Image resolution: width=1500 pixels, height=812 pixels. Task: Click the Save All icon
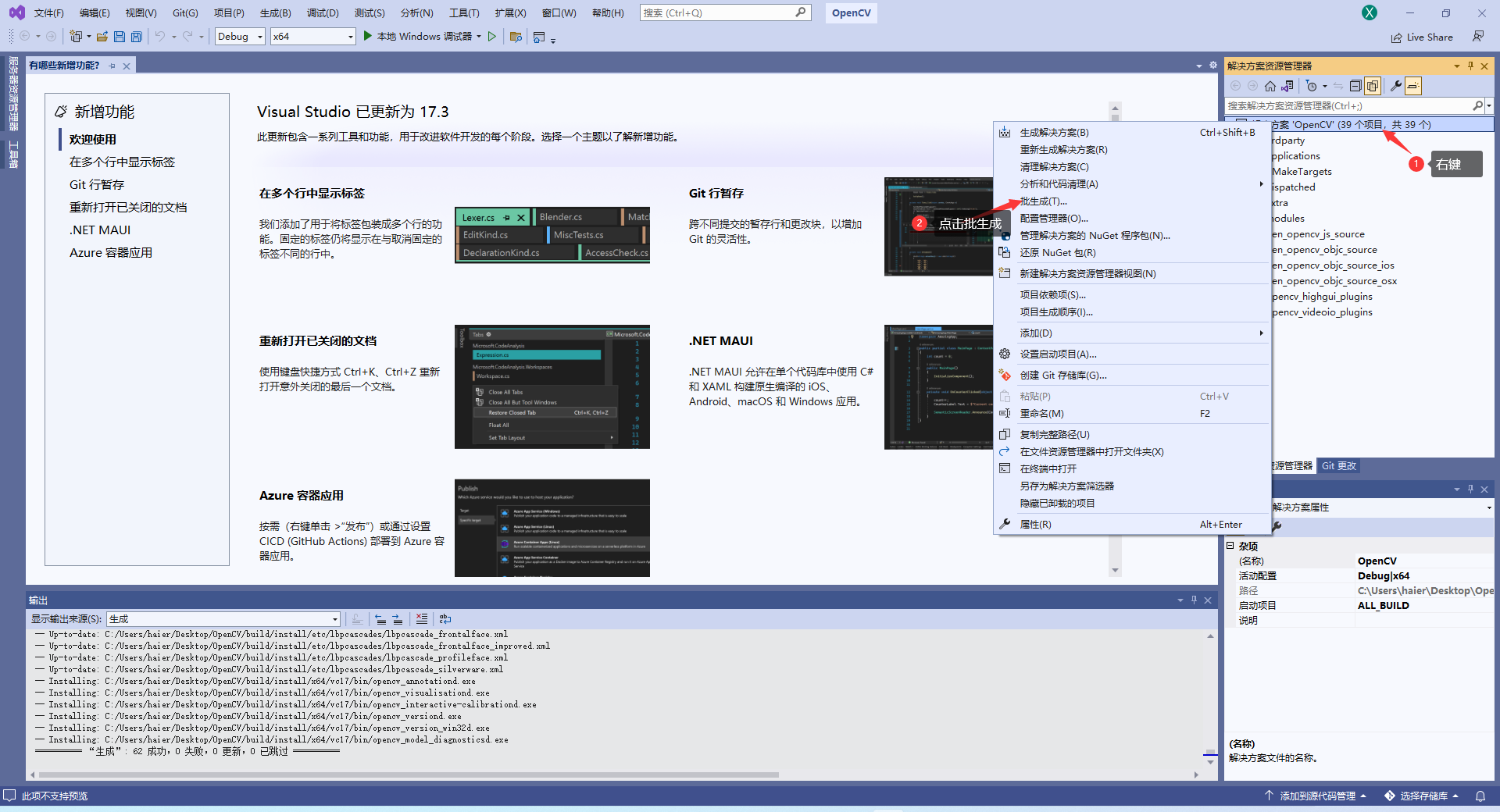pyautogui.click(x=137, y=37)
